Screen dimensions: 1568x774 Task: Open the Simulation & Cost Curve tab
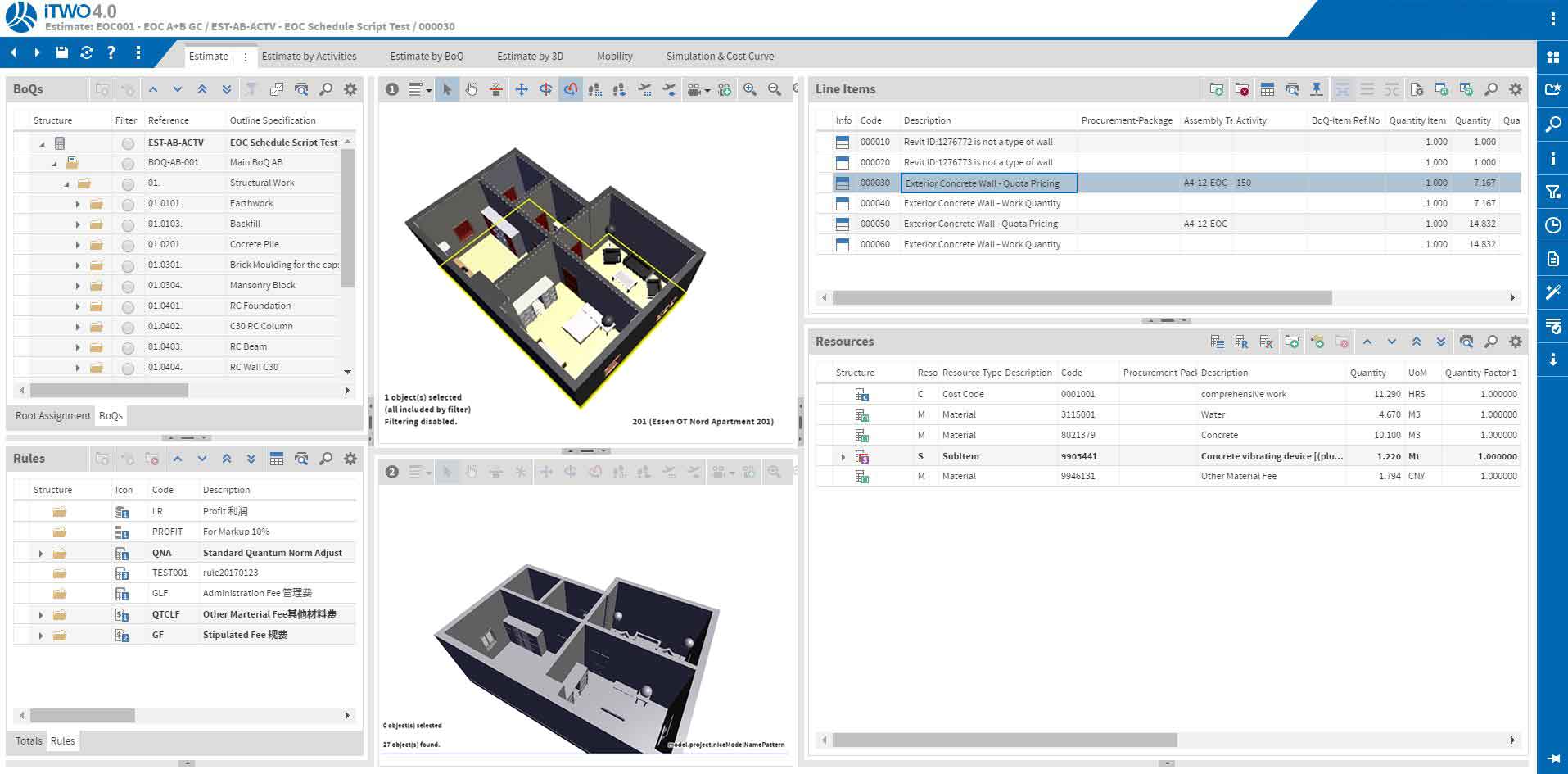click(x=720, y=57)
